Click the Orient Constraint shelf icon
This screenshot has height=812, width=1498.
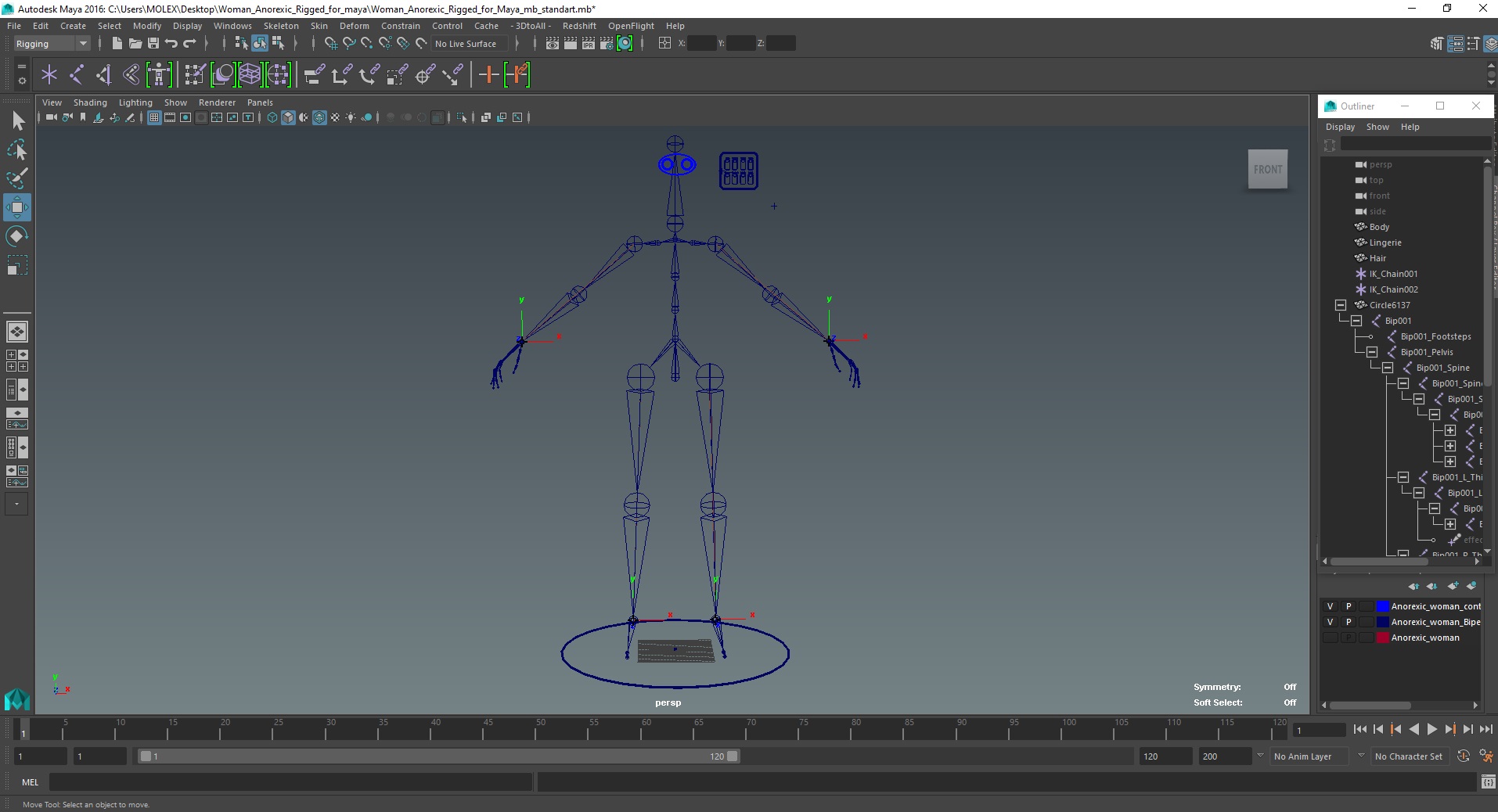(x=369, y=75)
